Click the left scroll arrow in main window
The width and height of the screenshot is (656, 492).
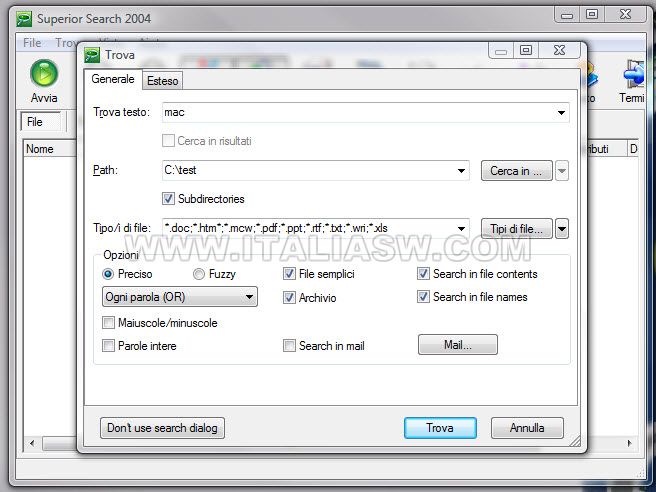click(x=32, y=443)
